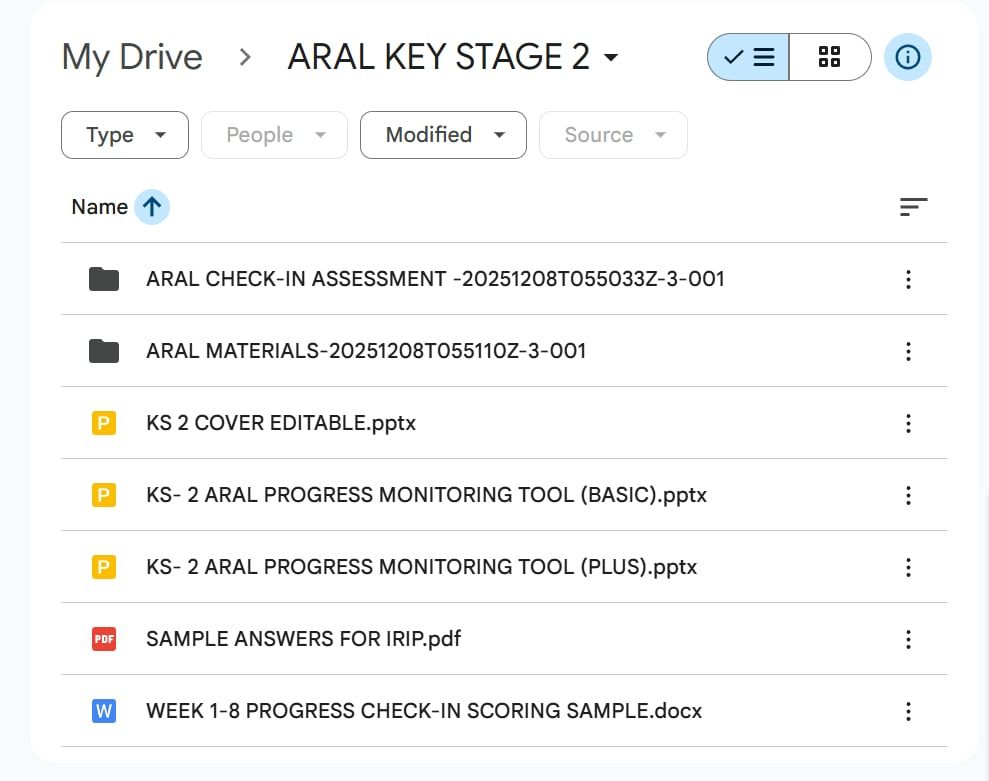
Task: Switch to list layout view
Action: (x=748, y=57)
